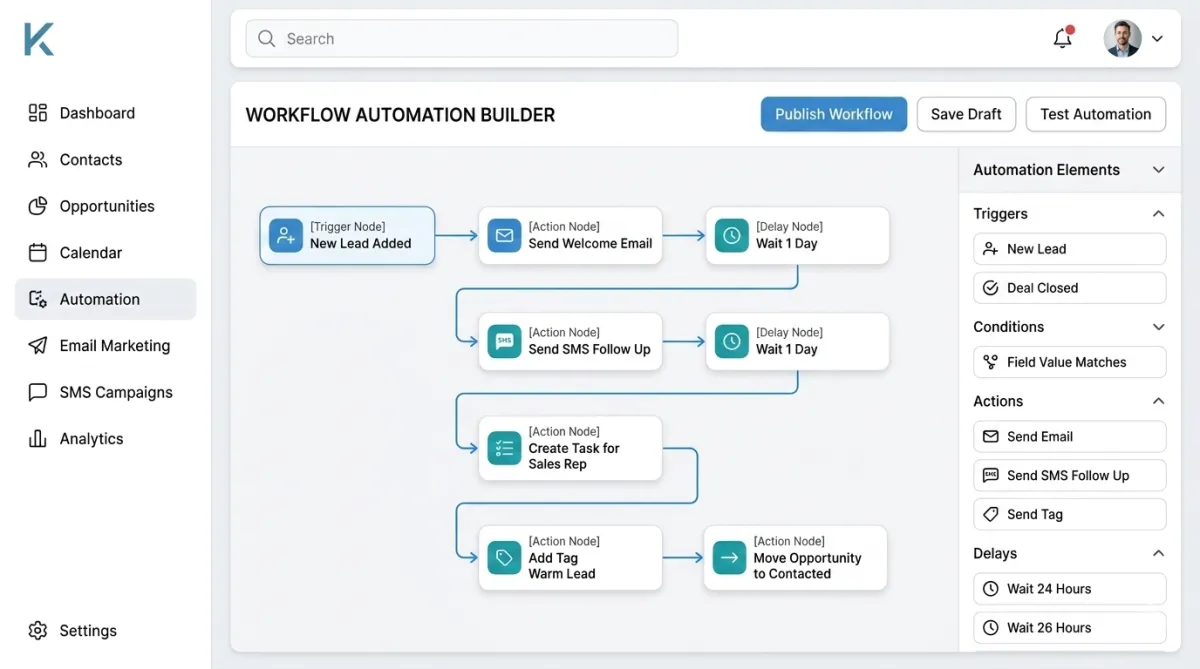
Task: Go to Contacts in the sidebar
Action: tap(105, 160)
